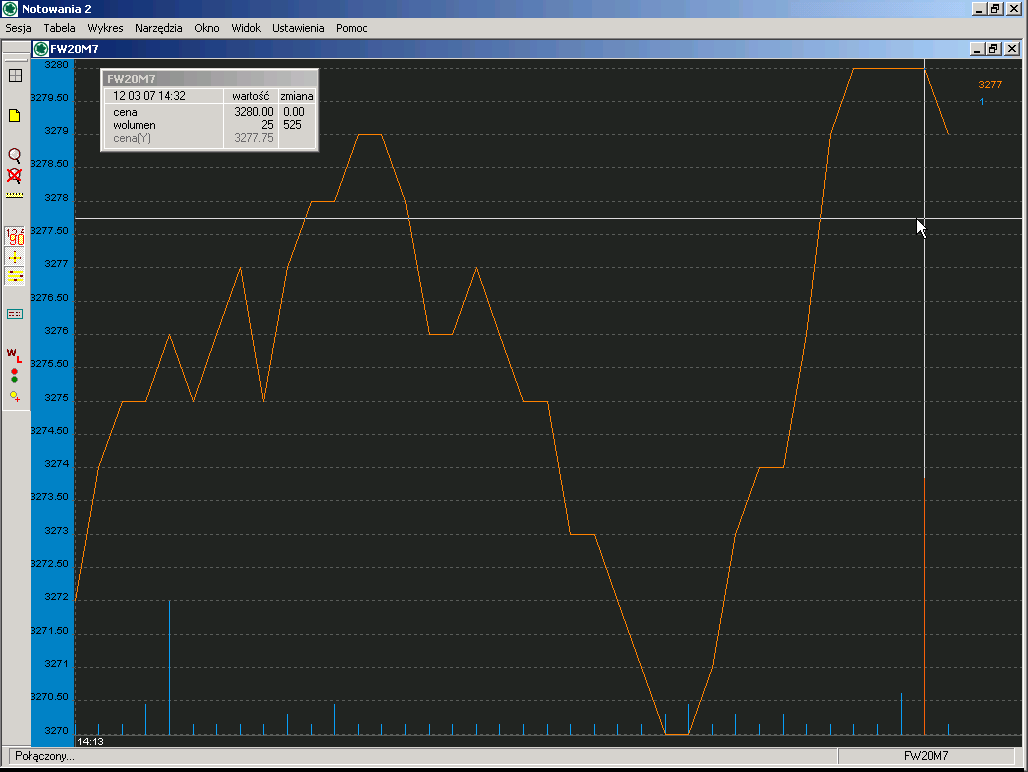Open the Pomoc menu
This screenshot has width=1028, height=772.
pos(352,28)
